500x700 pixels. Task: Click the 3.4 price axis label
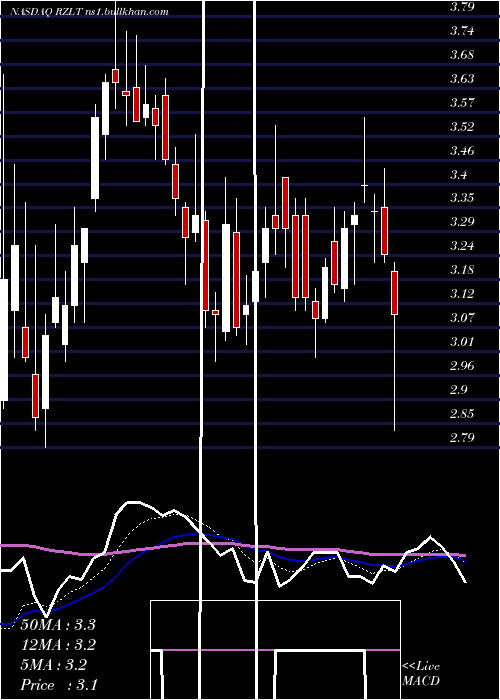[x=459, y=175]
